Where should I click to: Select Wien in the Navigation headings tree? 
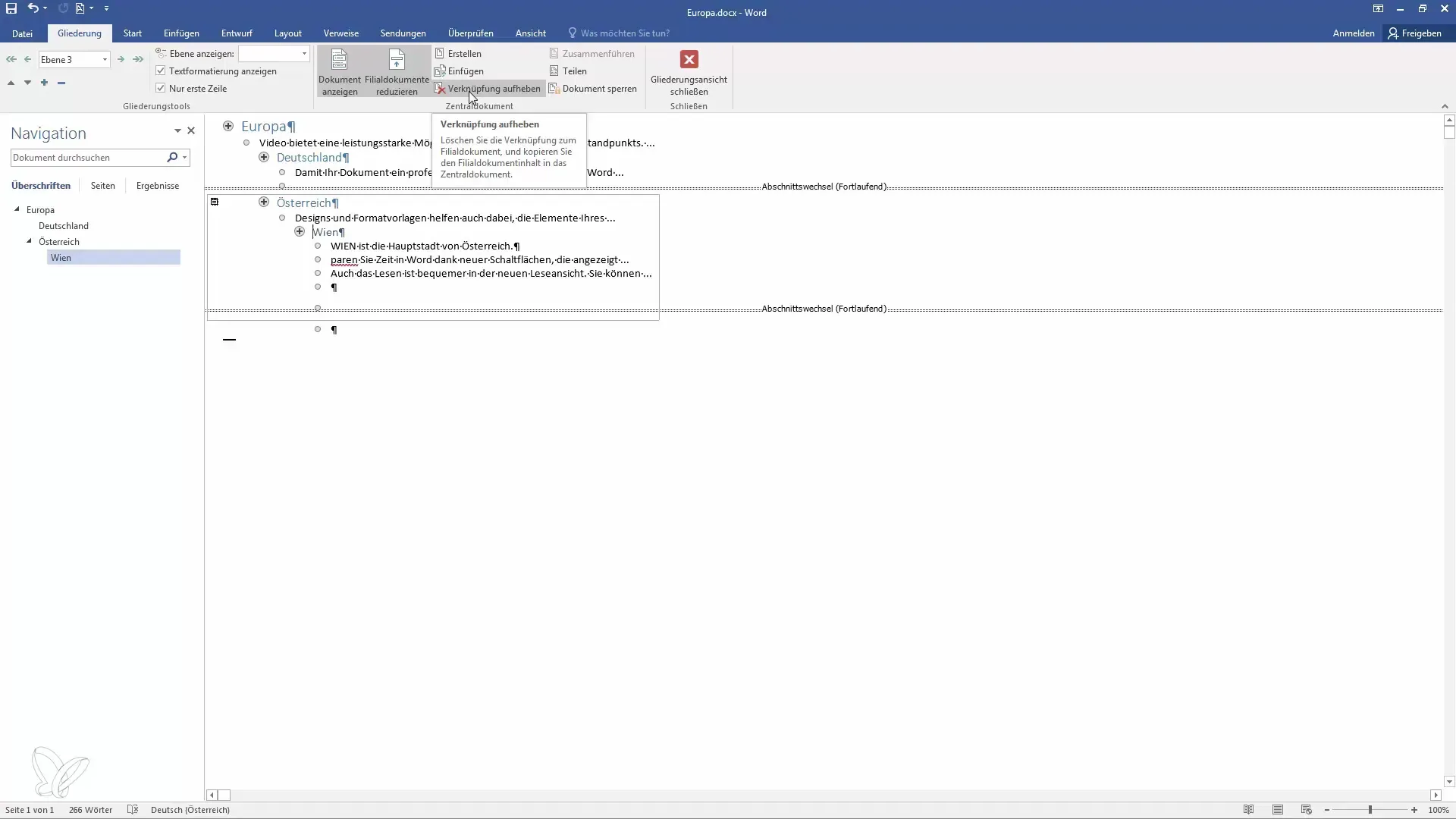coord(114,258)
